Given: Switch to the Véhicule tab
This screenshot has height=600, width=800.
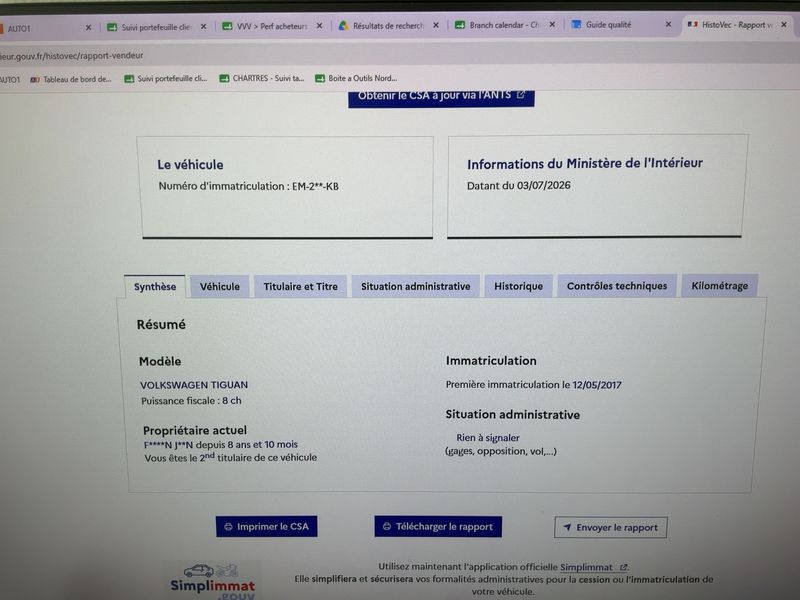Looking at the screenshot, I should click(x=219, y=287).
